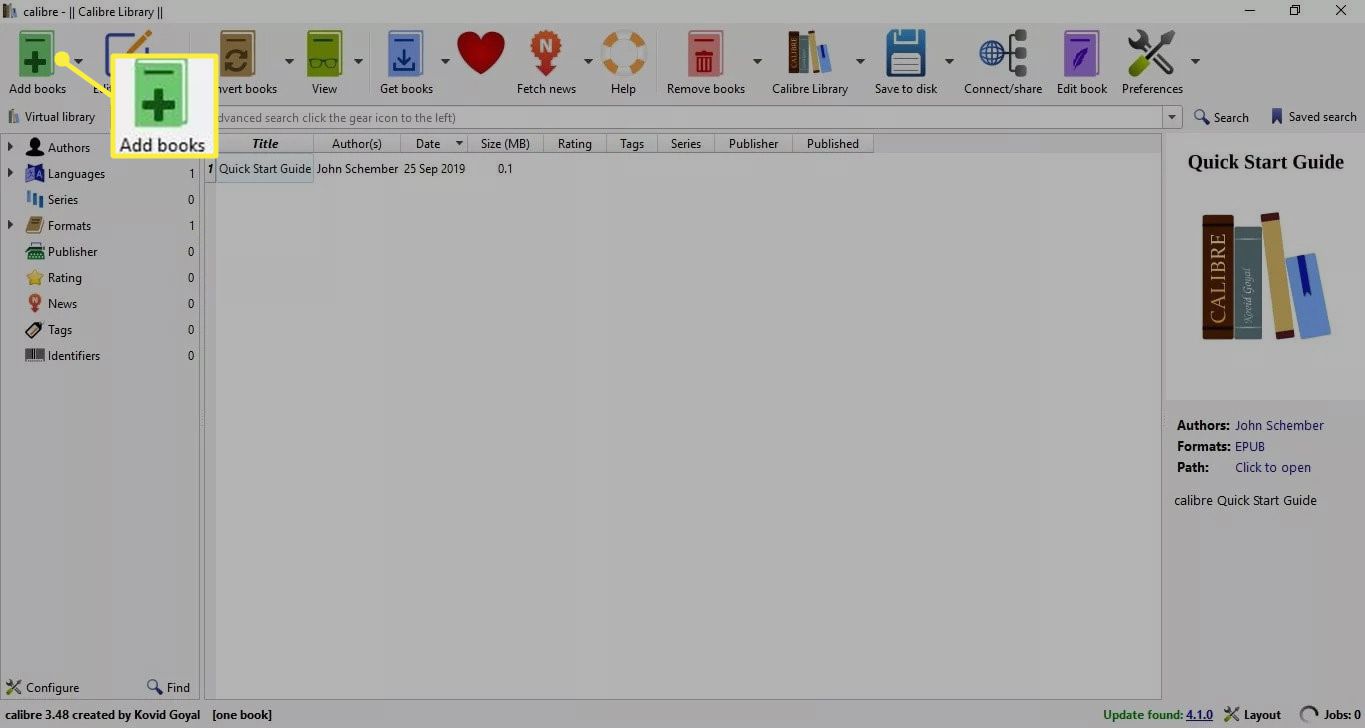Click the red heart donate icon
This screenshot has width=1365, height=728.
click(481, 53)
